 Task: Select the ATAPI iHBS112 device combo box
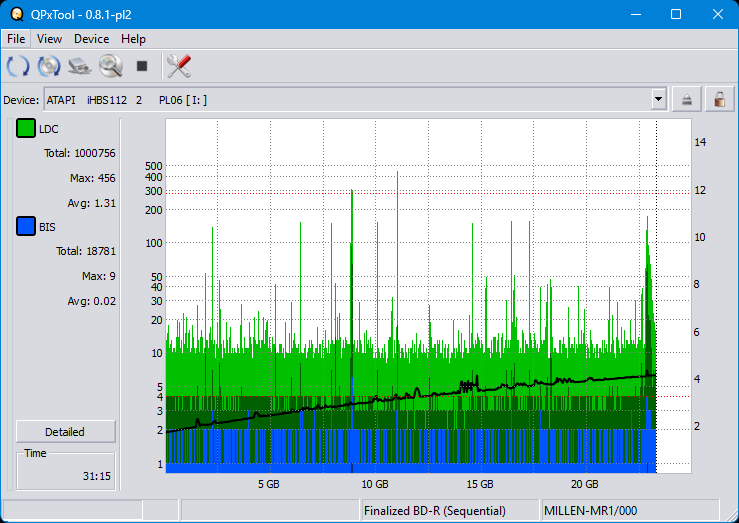(350, 99)
